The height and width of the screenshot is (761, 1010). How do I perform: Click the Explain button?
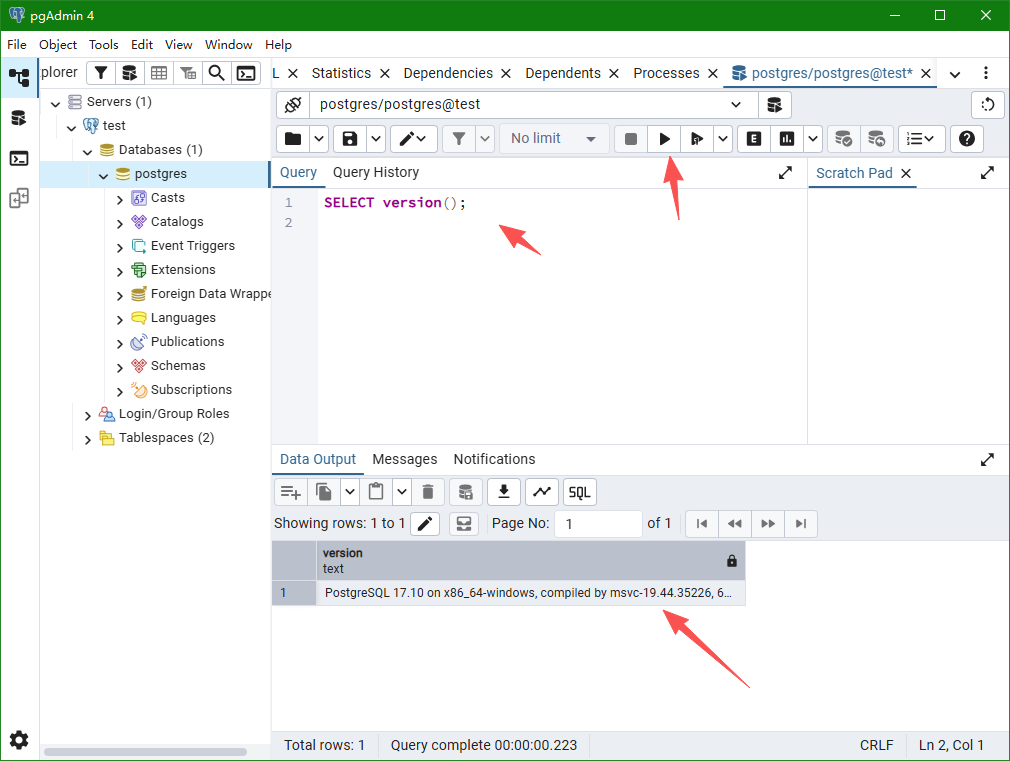point(754,139)
